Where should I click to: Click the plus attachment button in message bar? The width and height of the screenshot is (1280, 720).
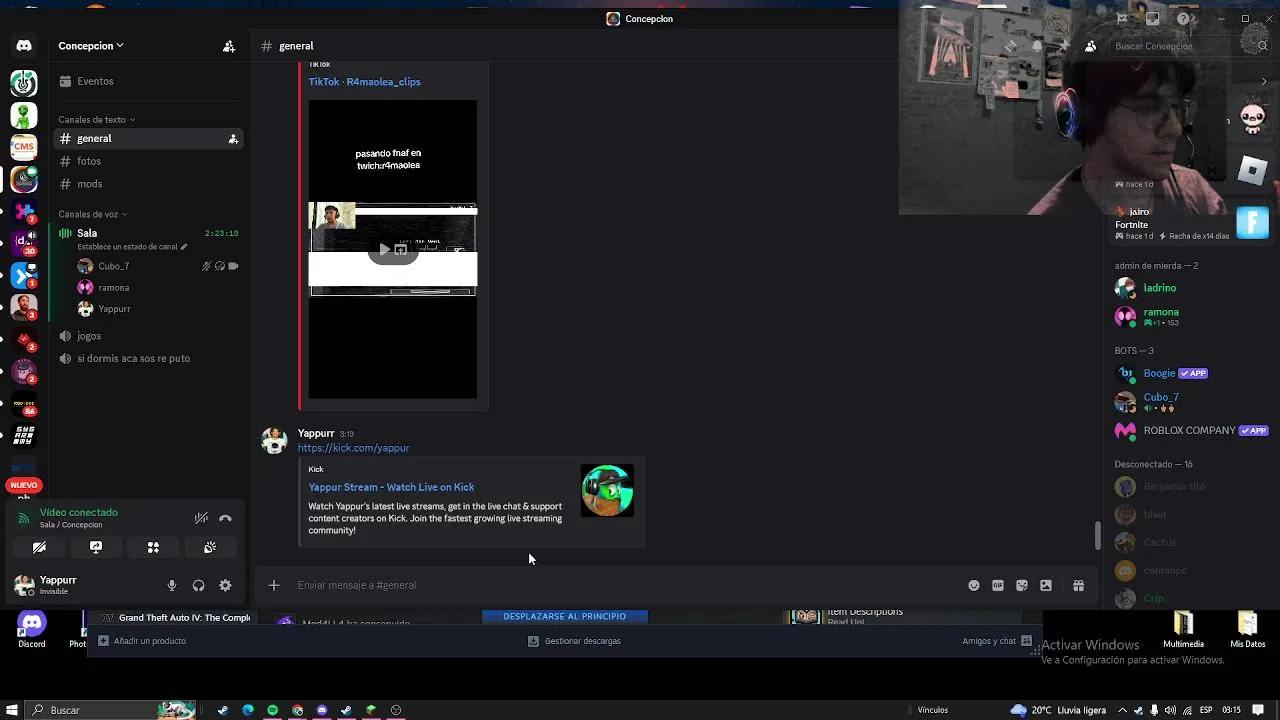274,586
